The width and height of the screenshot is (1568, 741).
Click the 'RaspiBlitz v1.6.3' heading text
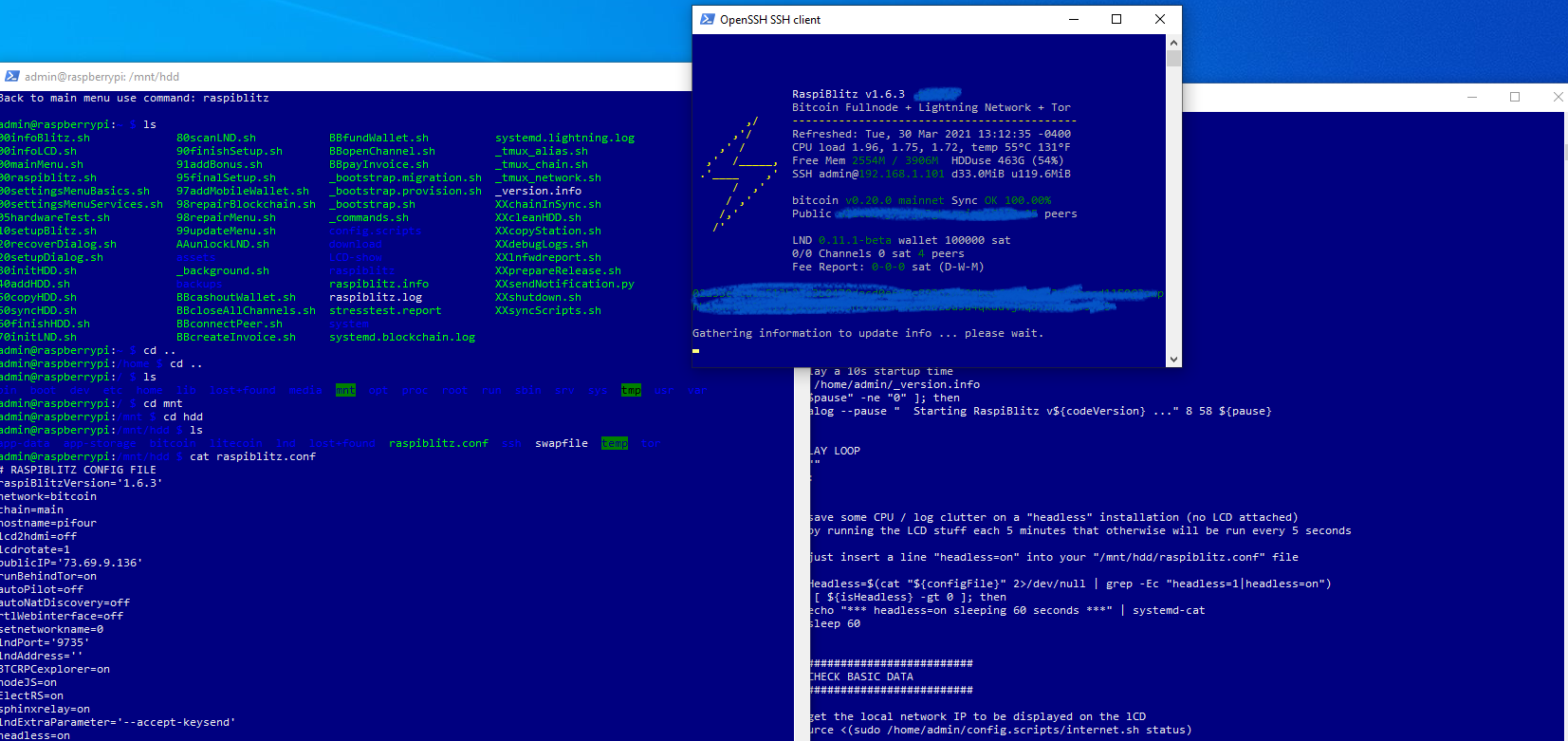point(848,94)
